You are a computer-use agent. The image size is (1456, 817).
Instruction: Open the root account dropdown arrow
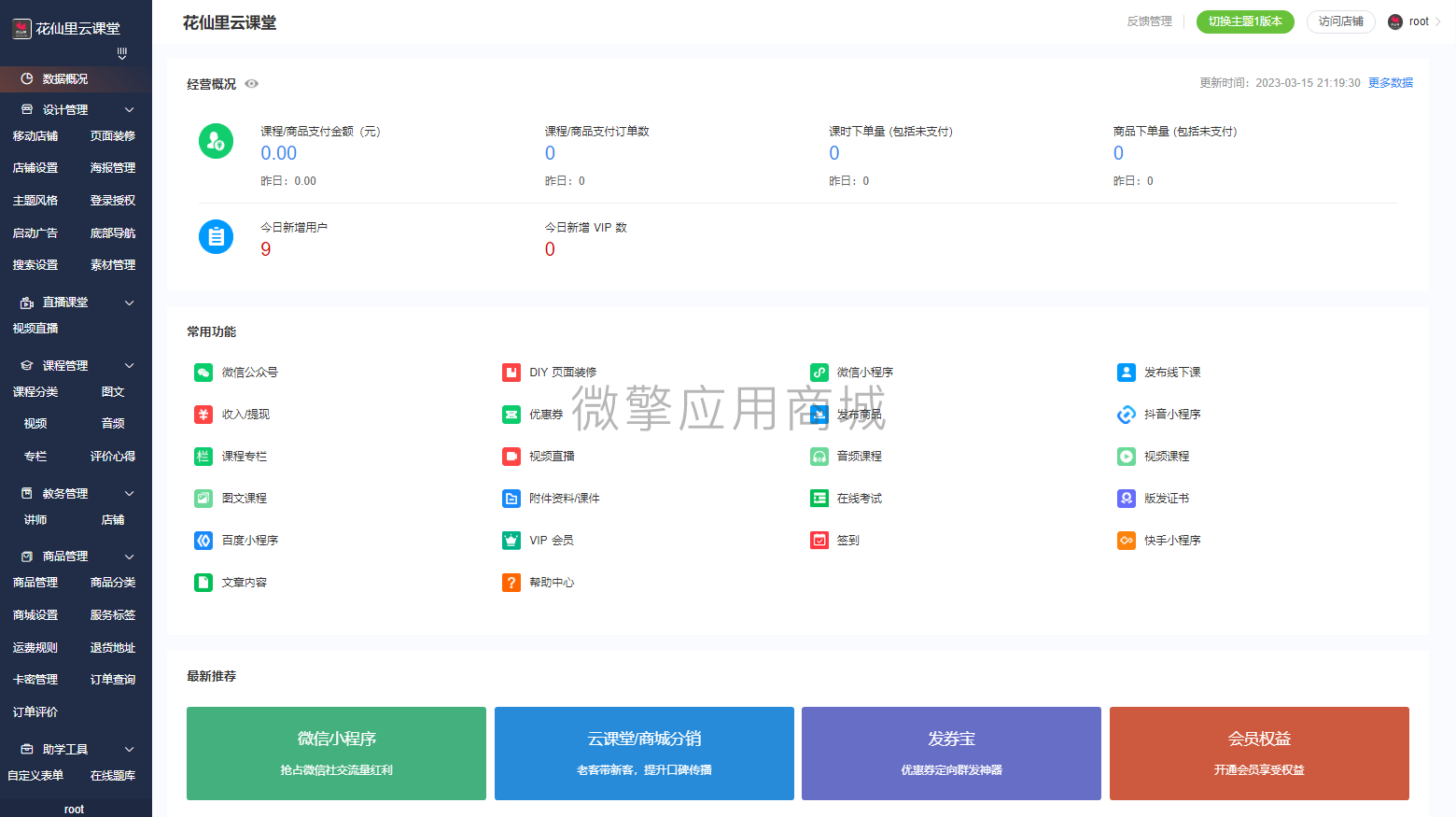pos(1438,21)
